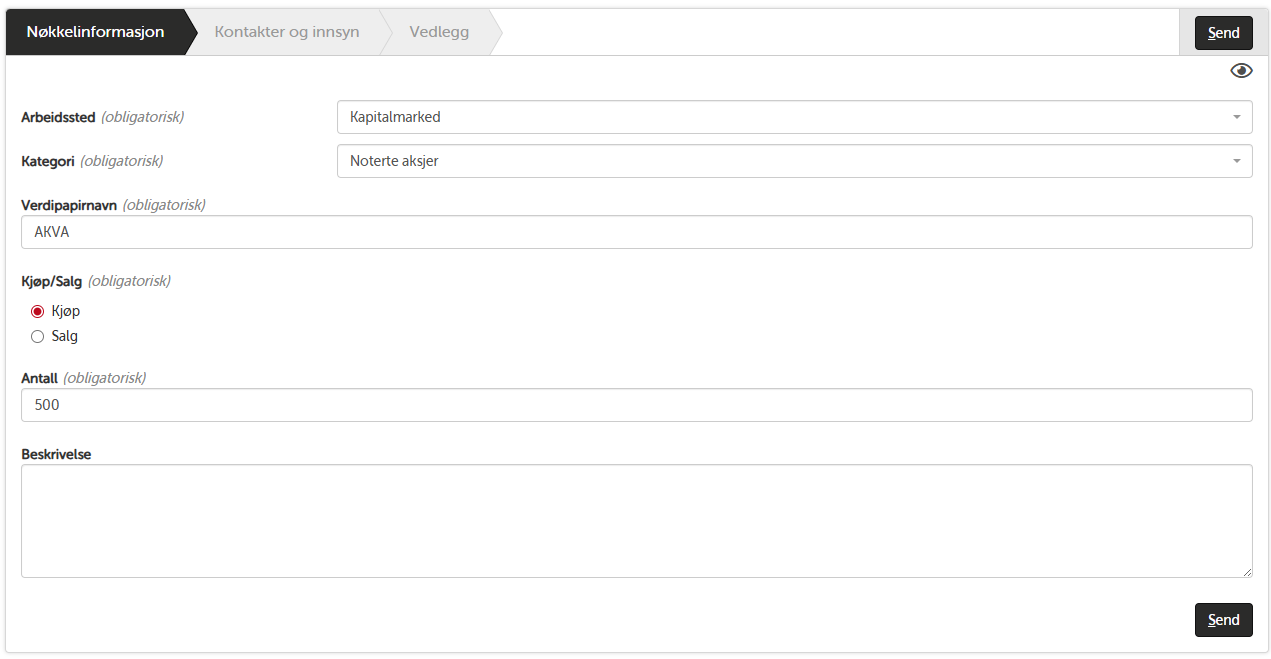Screen dimensions: 1271x659
Task: Go to the Vedlegg tab
Action: click(439, 32)
